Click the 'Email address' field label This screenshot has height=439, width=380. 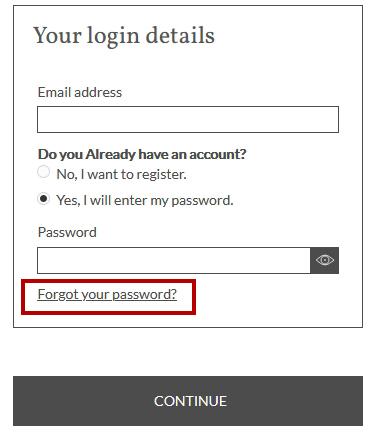80,92
